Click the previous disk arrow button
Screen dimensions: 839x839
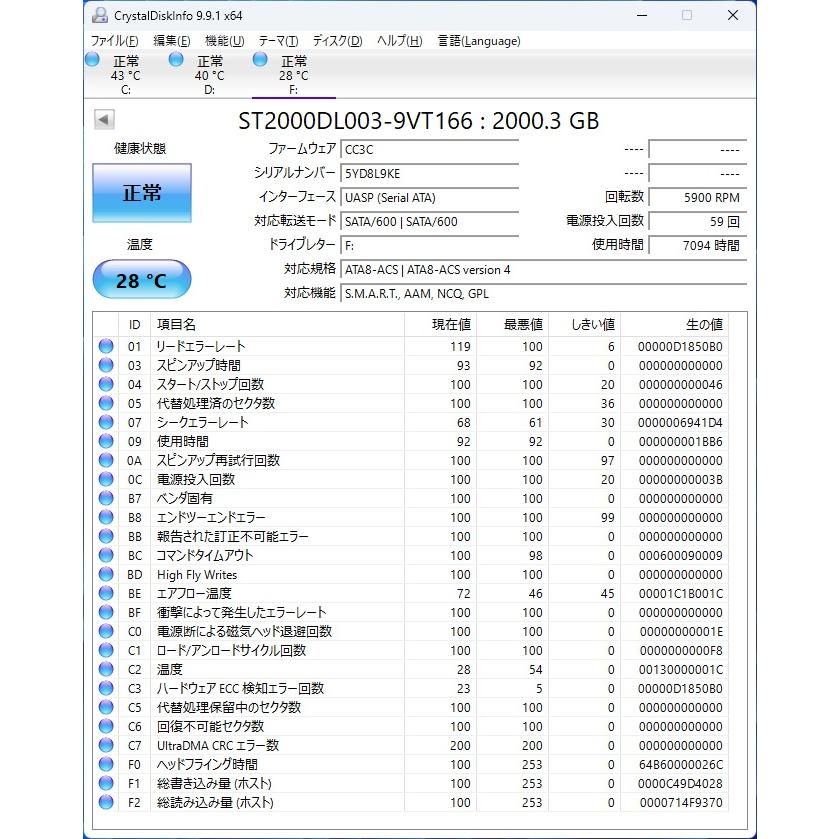(104, 119)
